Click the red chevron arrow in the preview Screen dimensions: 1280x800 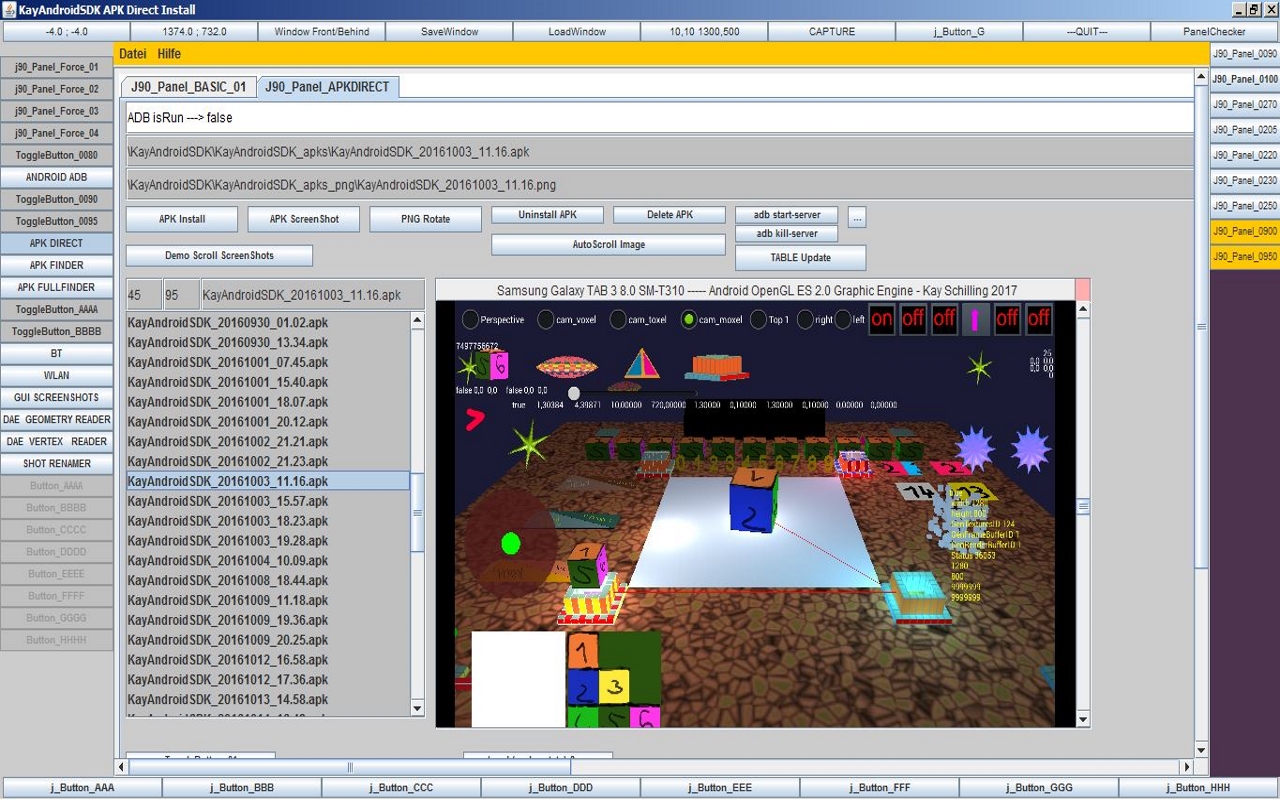click(474, 420)
